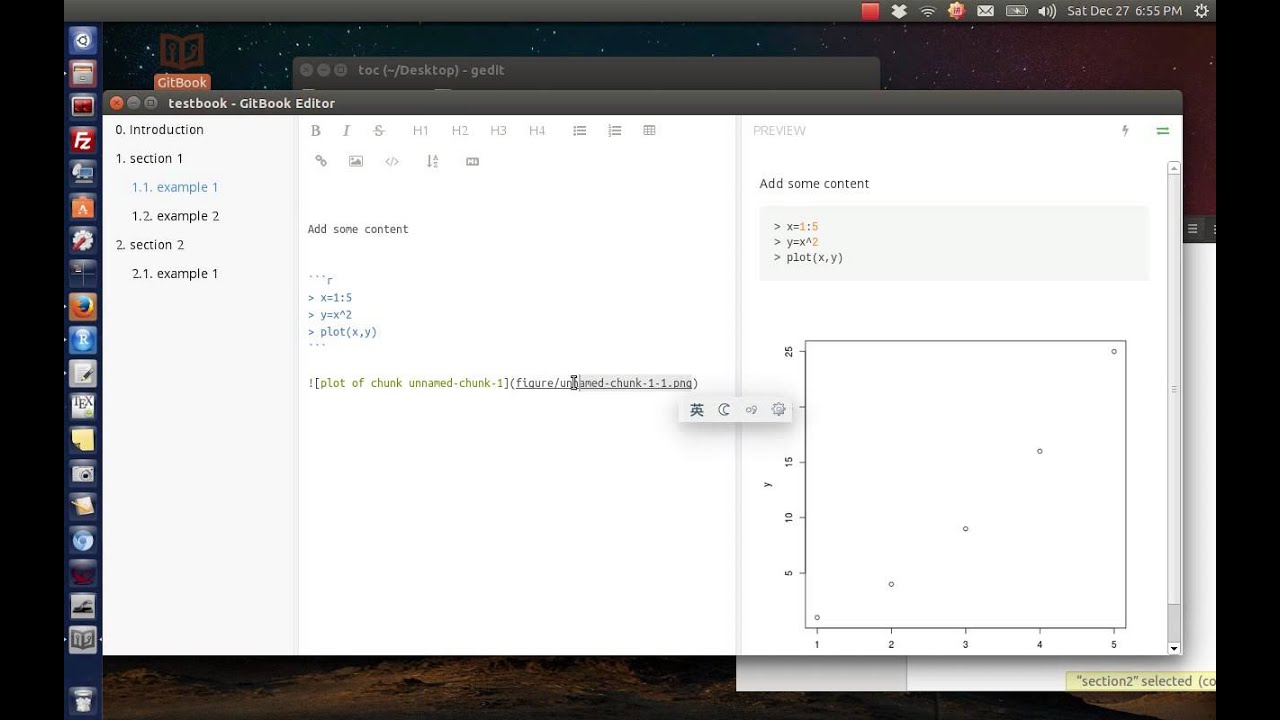Viewport: 1280px width, 720px height.
Task: Insert H2 heading
Action: [x=460, y=131]
